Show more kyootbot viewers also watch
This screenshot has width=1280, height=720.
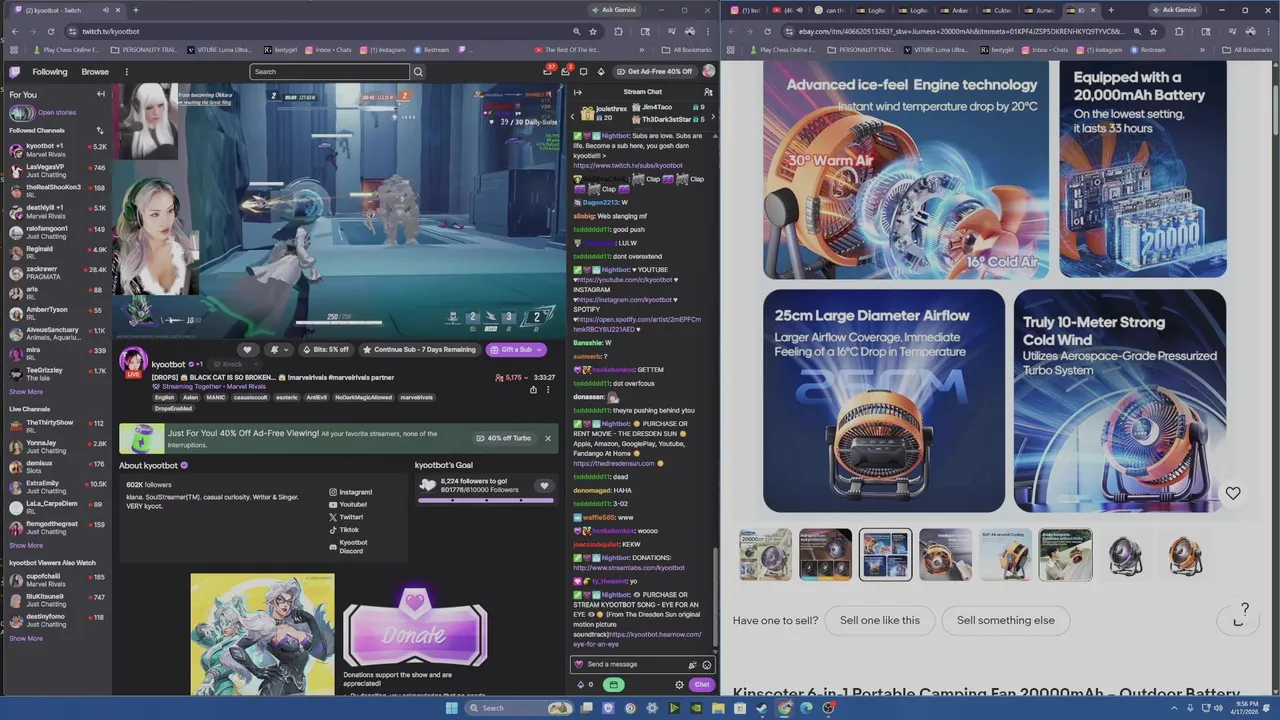click(x=26, y=638)
